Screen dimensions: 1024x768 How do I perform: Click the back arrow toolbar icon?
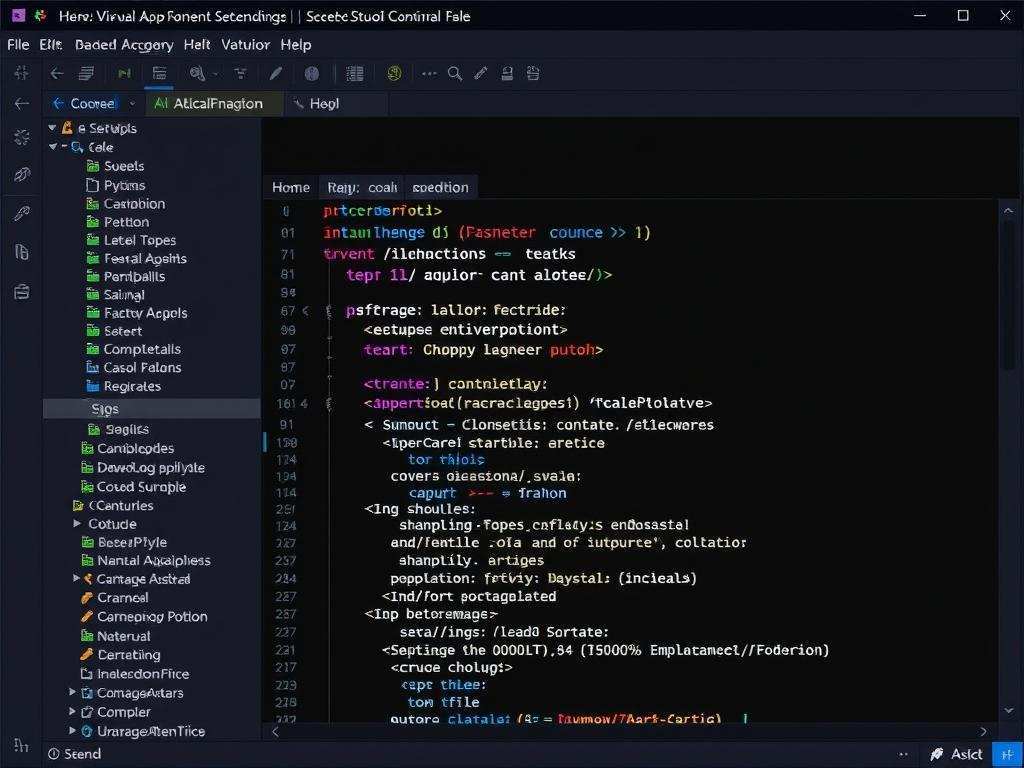[x=57, y=73]
